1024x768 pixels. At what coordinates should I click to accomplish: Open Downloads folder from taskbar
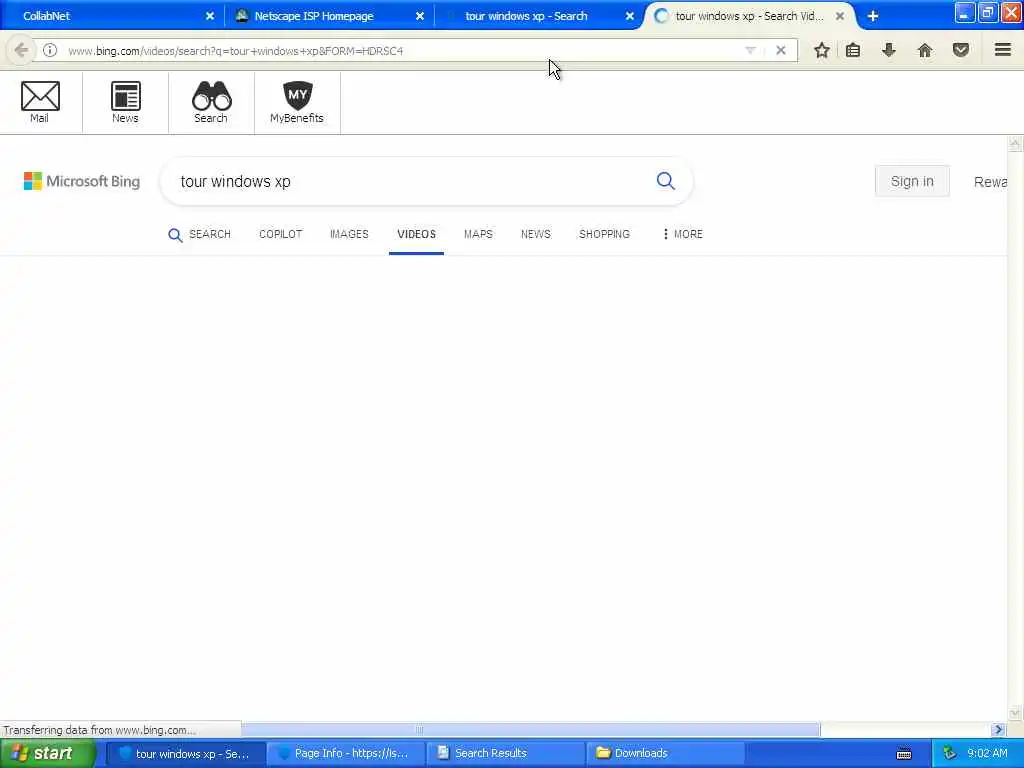point(664,753)
